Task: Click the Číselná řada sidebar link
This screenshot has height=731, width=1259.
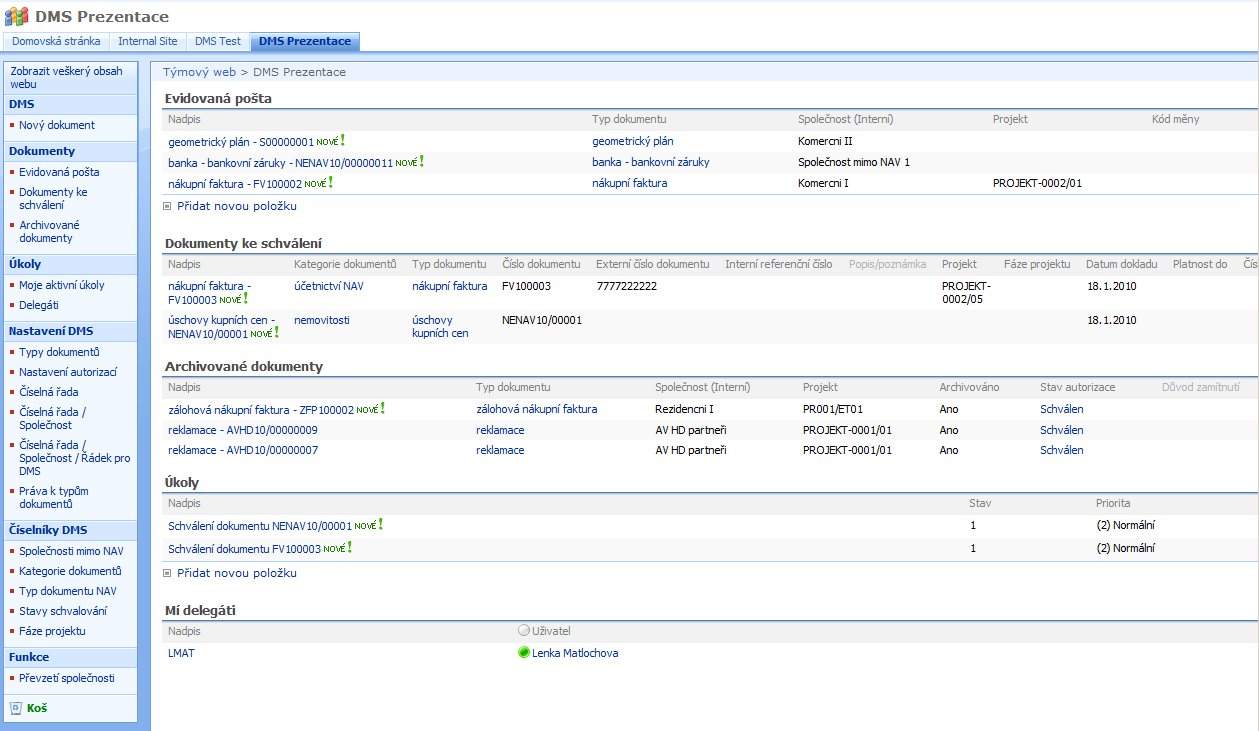Action: pos(49,392)
